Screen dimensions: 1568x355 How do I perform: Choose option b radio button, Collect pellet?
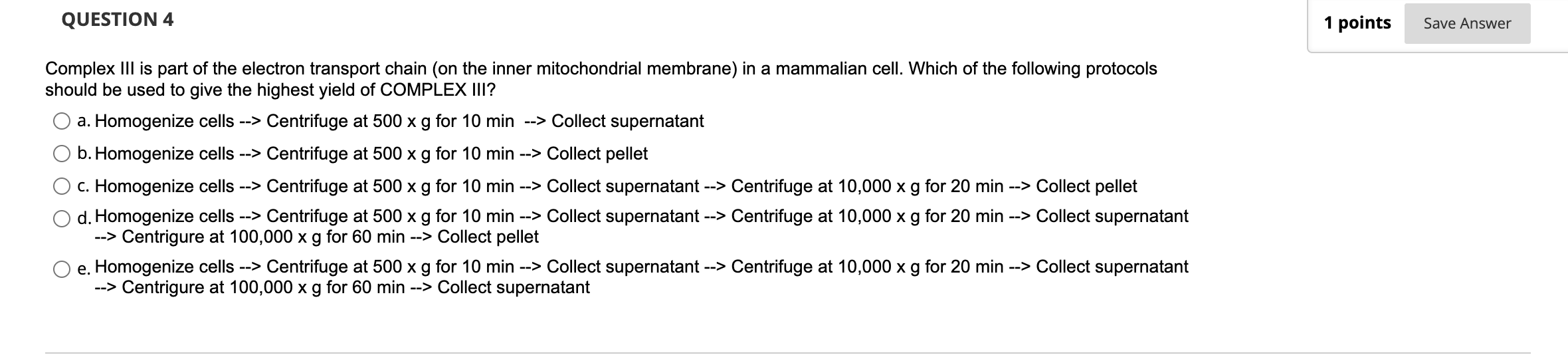[x=62, y=154]
